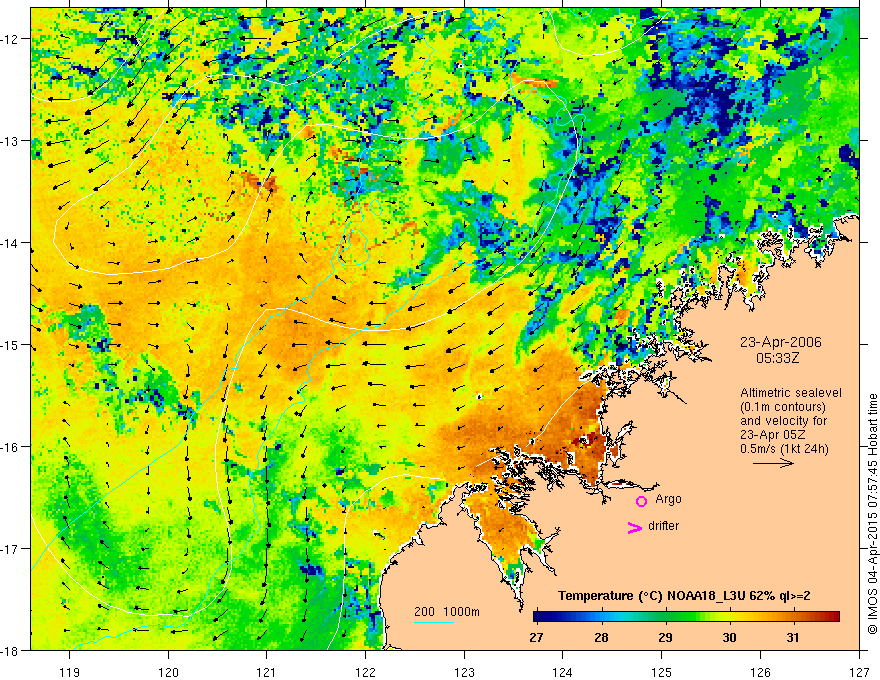Click latitude axis label -15
This screenshot has width=880, height=680.
pos(11,344)
